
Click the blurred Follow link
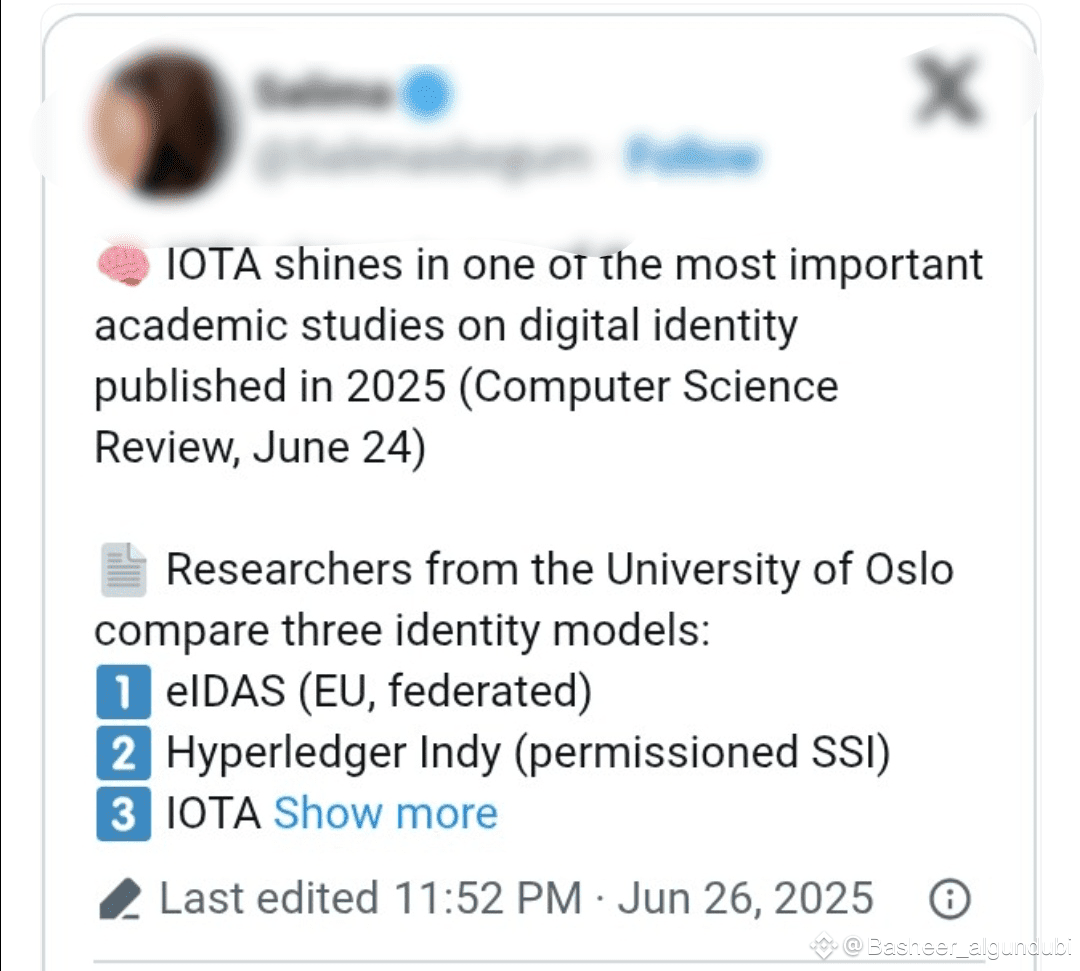click(x=693, y=155)
